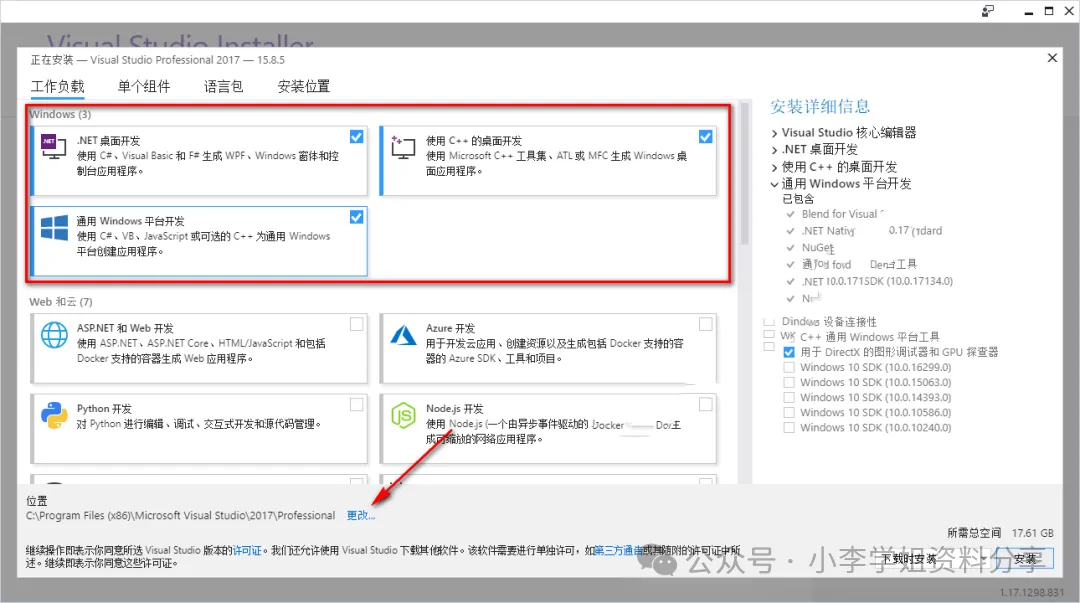Check the Node.js 开发 workload checkbox
Image resolution: width=1080 pixels, height=603 pixels.
[x=705, y=405]
